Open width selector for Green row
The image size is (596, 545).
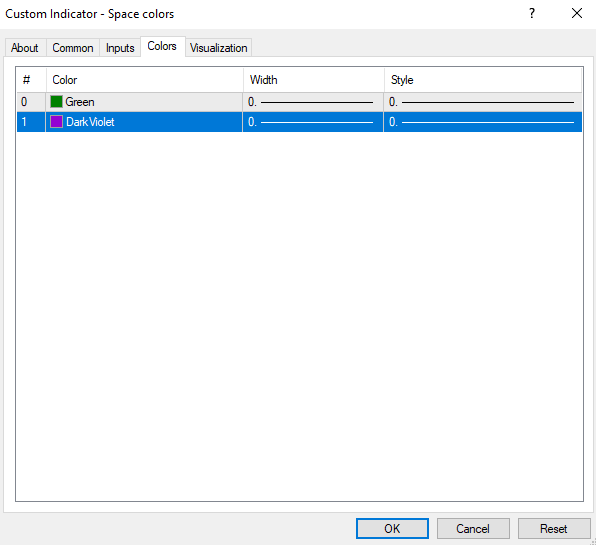pos(313,102)
